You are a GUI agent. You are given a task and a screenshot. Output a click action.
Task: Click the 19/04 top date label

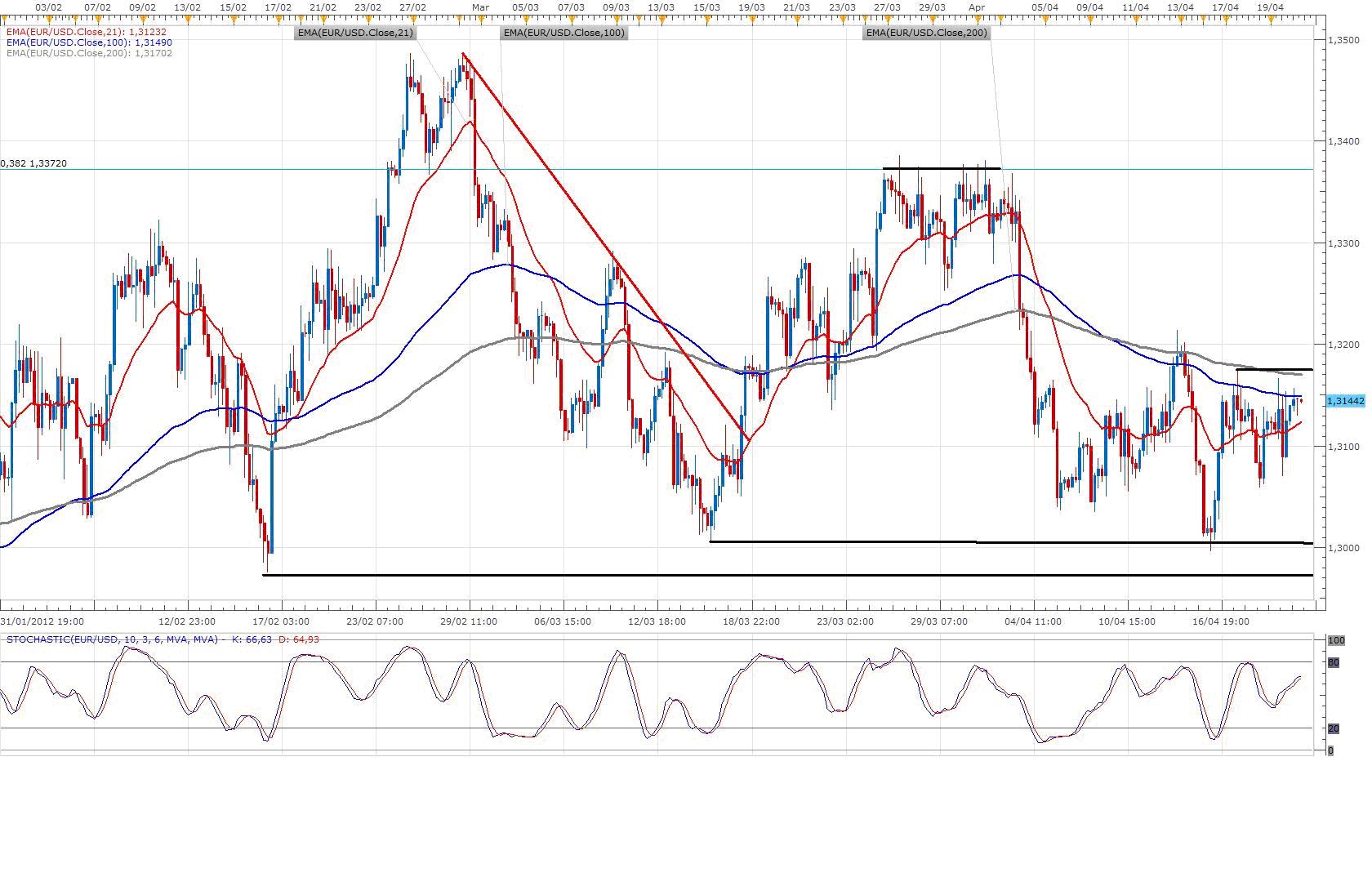[1270, 7]
